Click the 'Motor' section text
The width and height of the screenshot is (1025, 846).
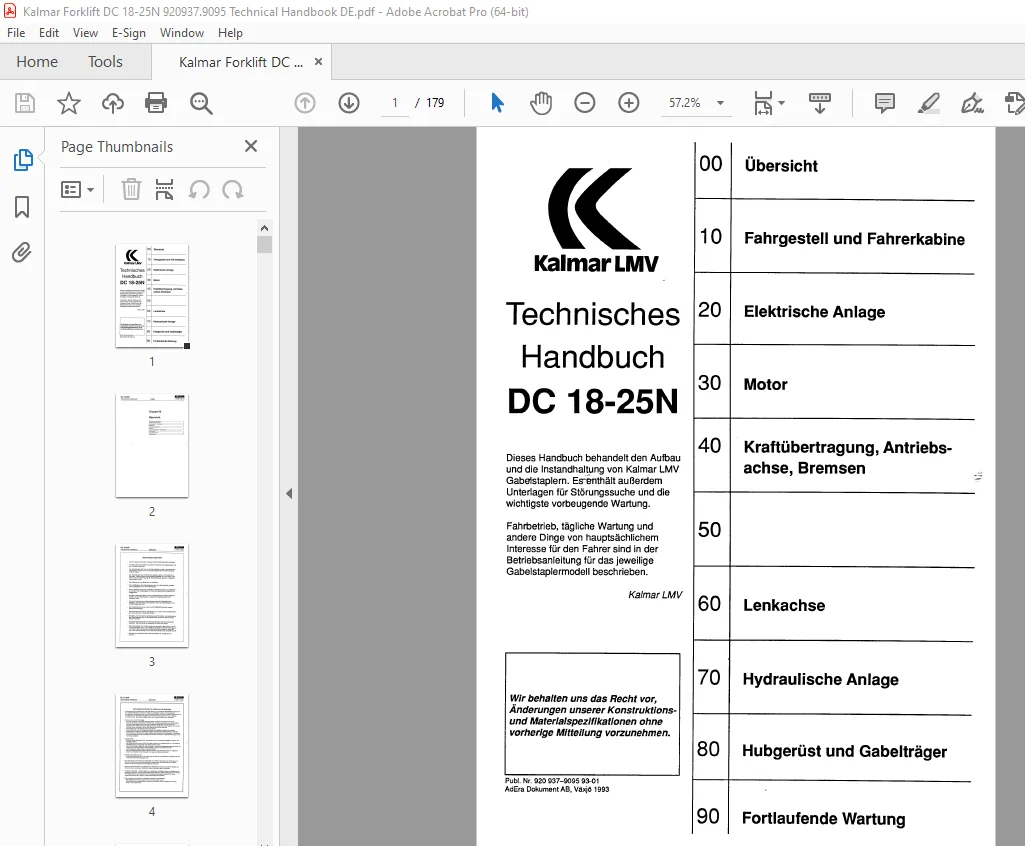(765, 384)
